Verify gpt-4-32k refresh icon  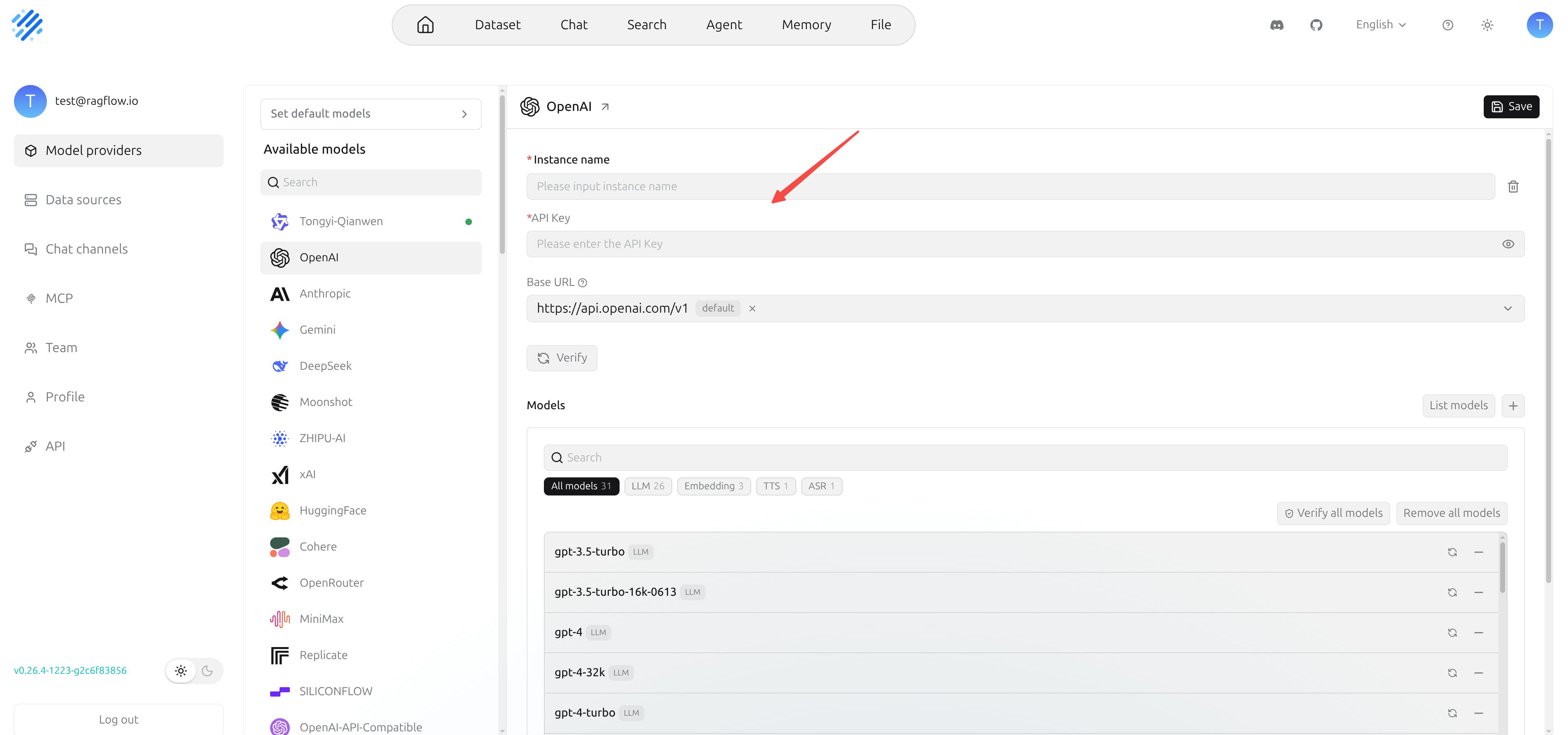pyautogui.click(x=1452, y=673)
